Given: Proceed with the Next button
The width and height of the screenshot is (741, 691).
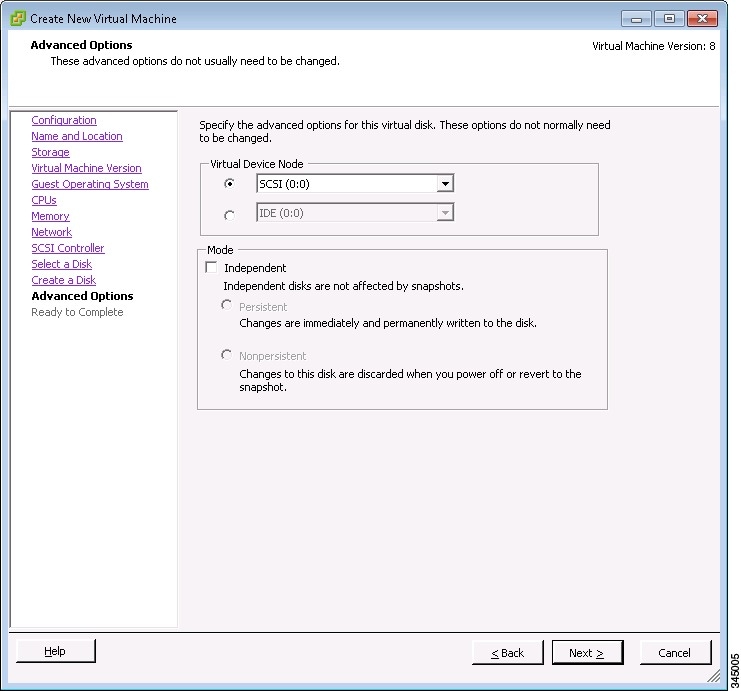Looking at the screenshot, I should (x=587, y=653).
